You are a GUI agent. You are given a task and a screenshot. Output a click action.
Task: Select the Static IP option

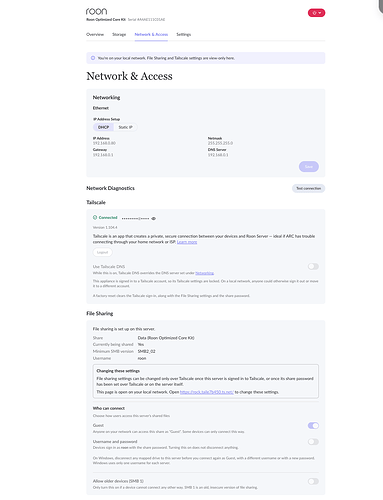coord(125,127)
